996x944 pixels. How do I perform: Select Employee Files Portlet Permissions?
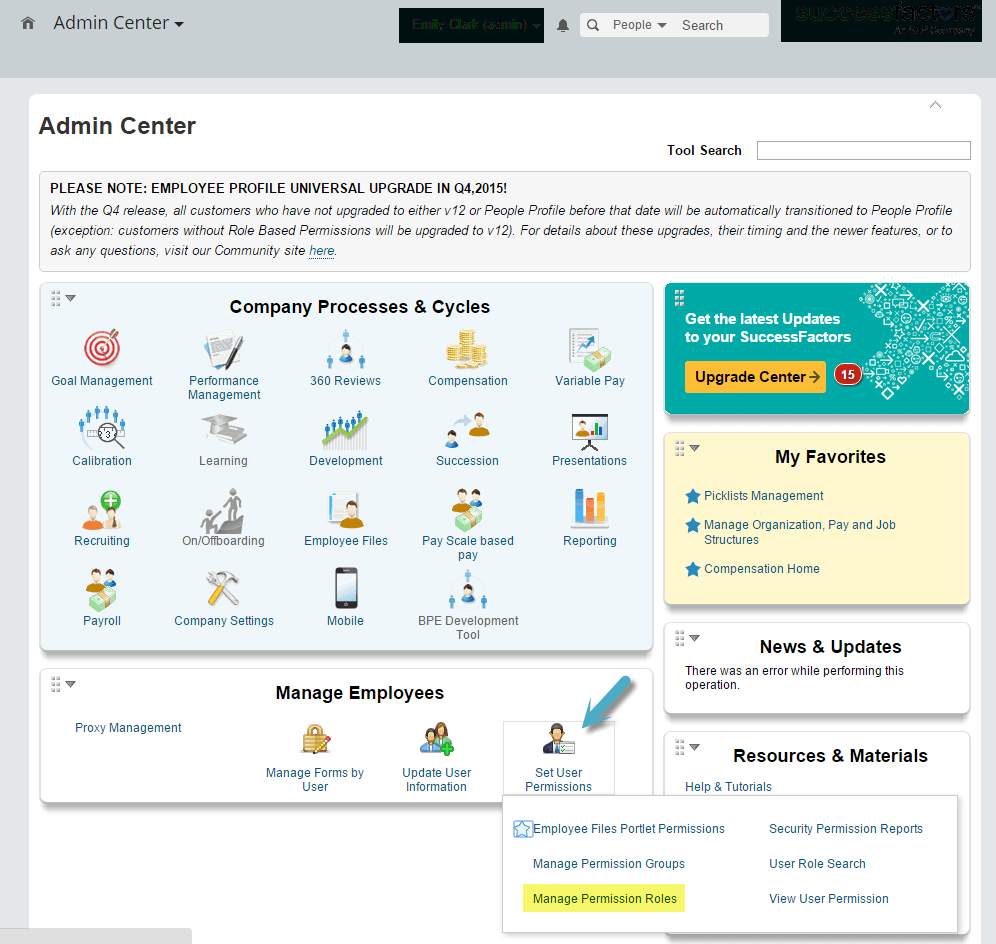629,829
